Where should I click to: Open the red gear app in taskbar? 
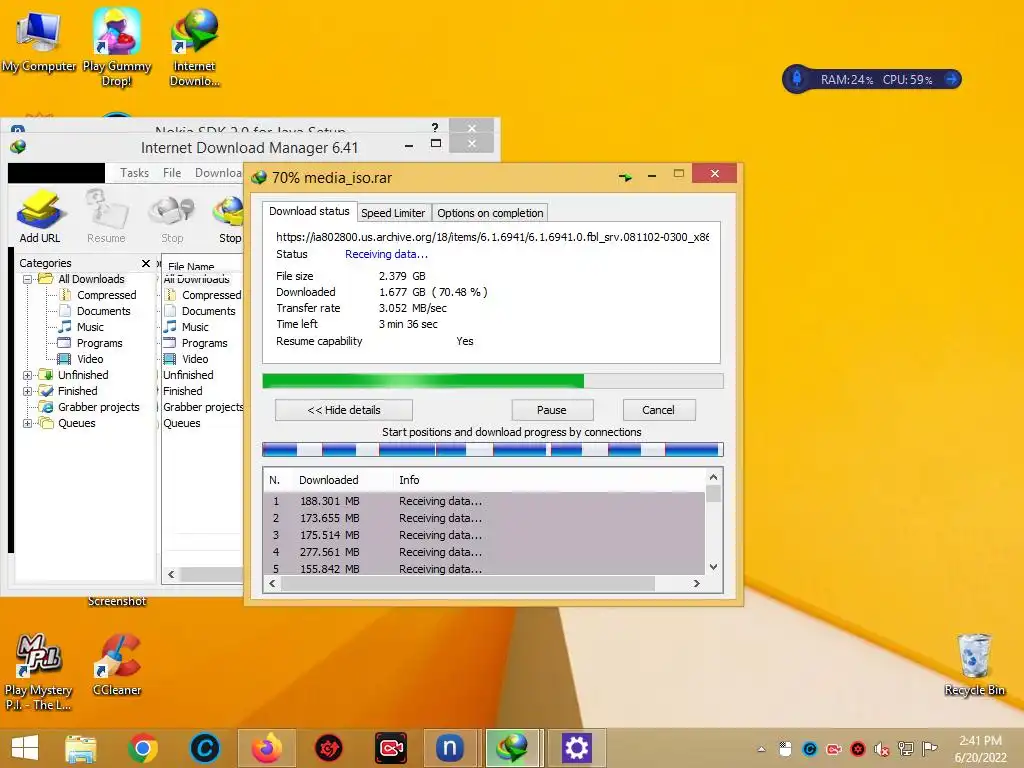click(x=328, y=748)
